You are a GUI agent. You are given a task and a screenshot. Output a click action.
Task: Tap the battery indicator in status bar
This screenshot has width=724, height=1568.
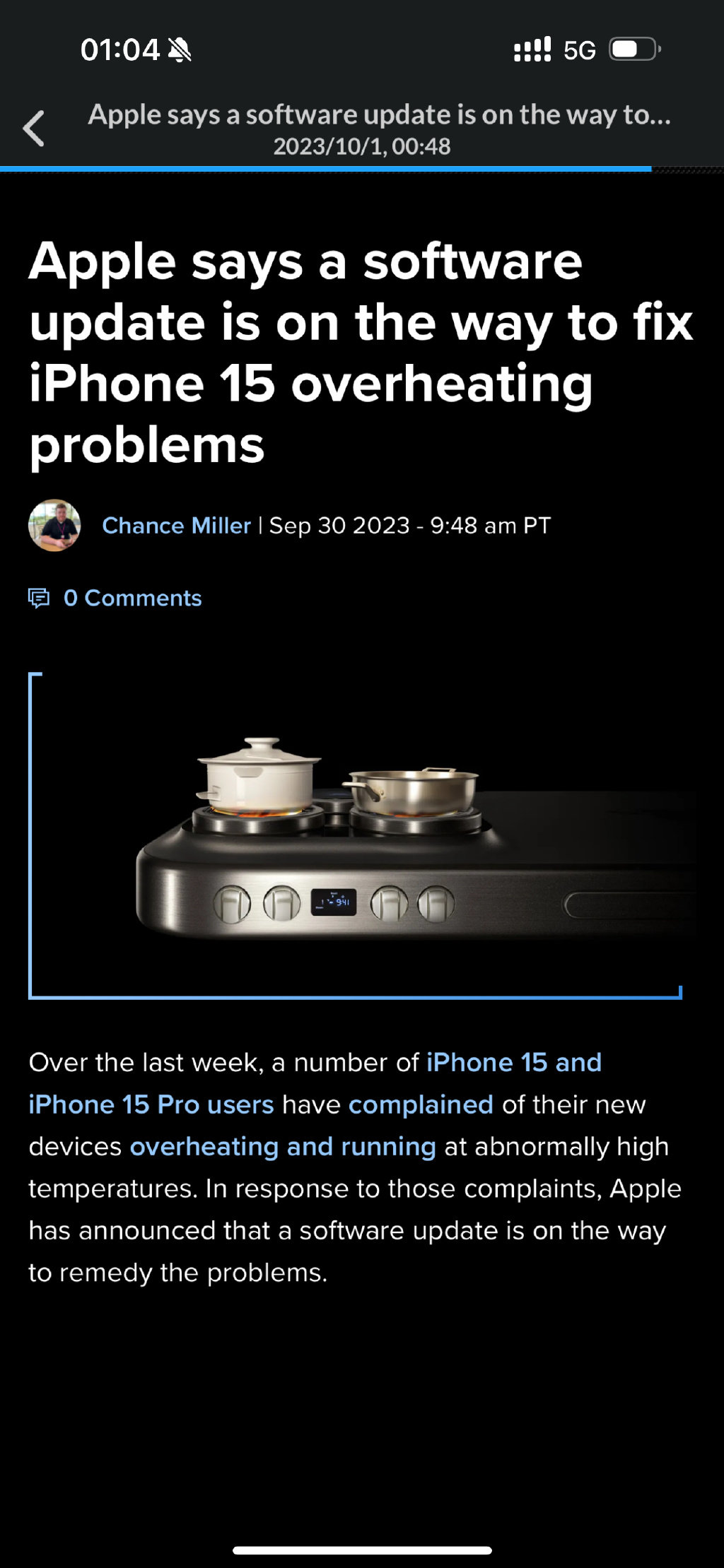click(635, 49)
